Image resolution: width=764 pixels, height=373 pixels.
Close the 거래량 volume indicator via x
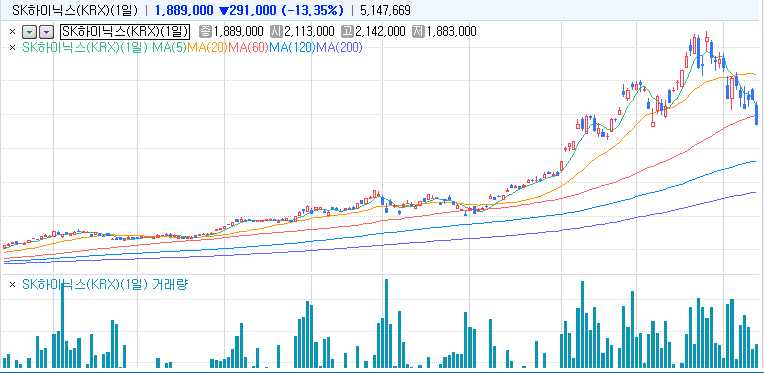coord(13,284)
